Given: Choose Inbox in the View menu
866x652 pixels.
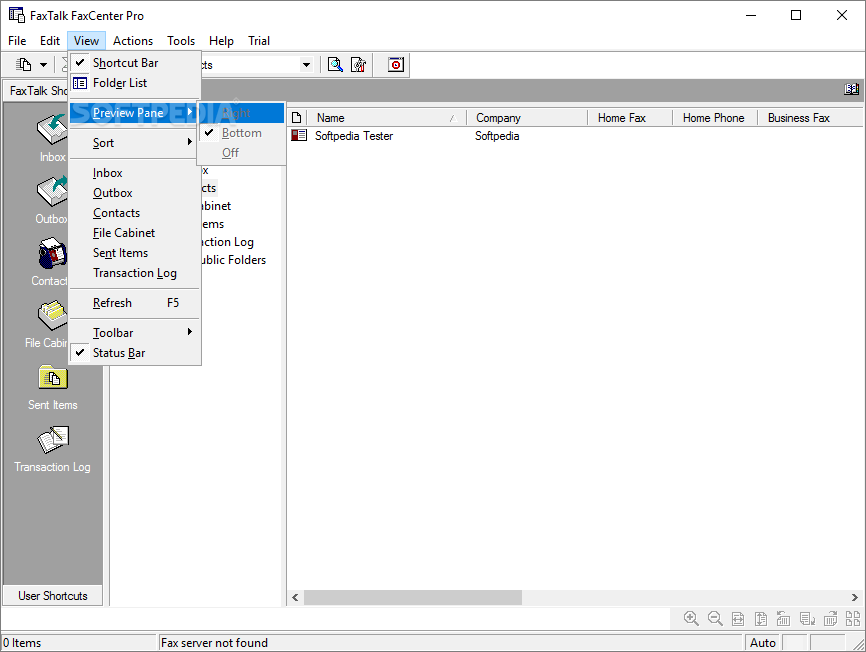Looking at the screenshot, I should point(135,173).
